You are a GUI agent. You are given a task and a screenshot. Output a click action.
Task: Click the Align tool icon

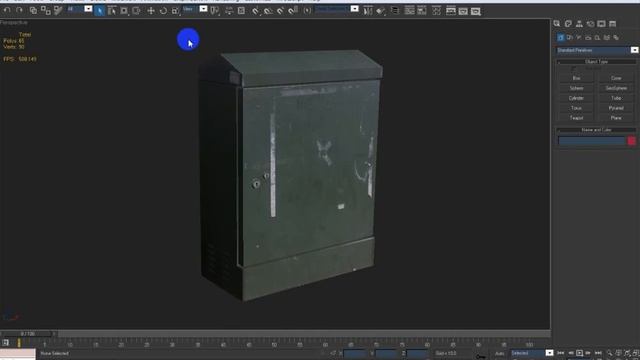coord(380,11)
